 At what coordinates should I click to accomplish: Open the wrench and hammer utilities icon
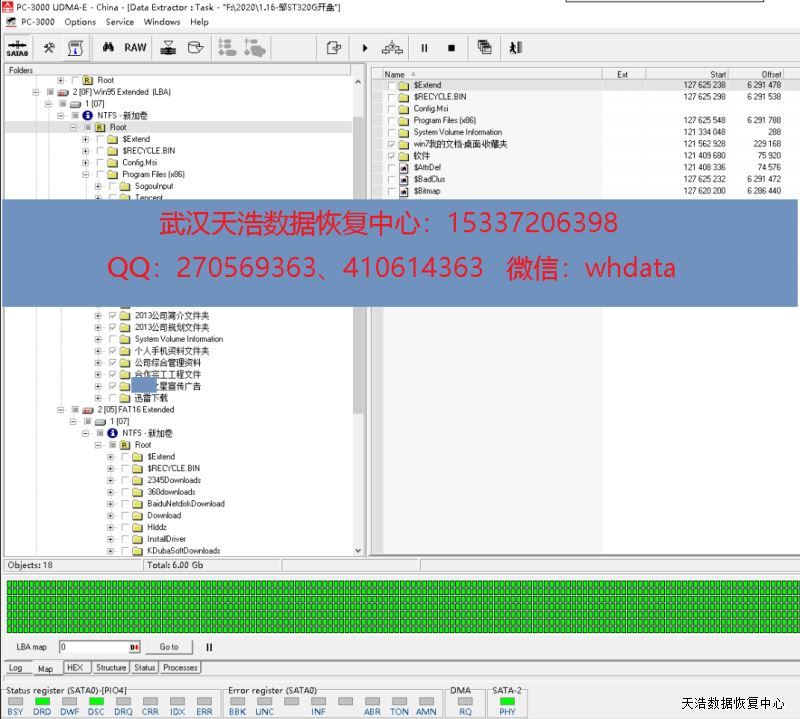[48, 47]
